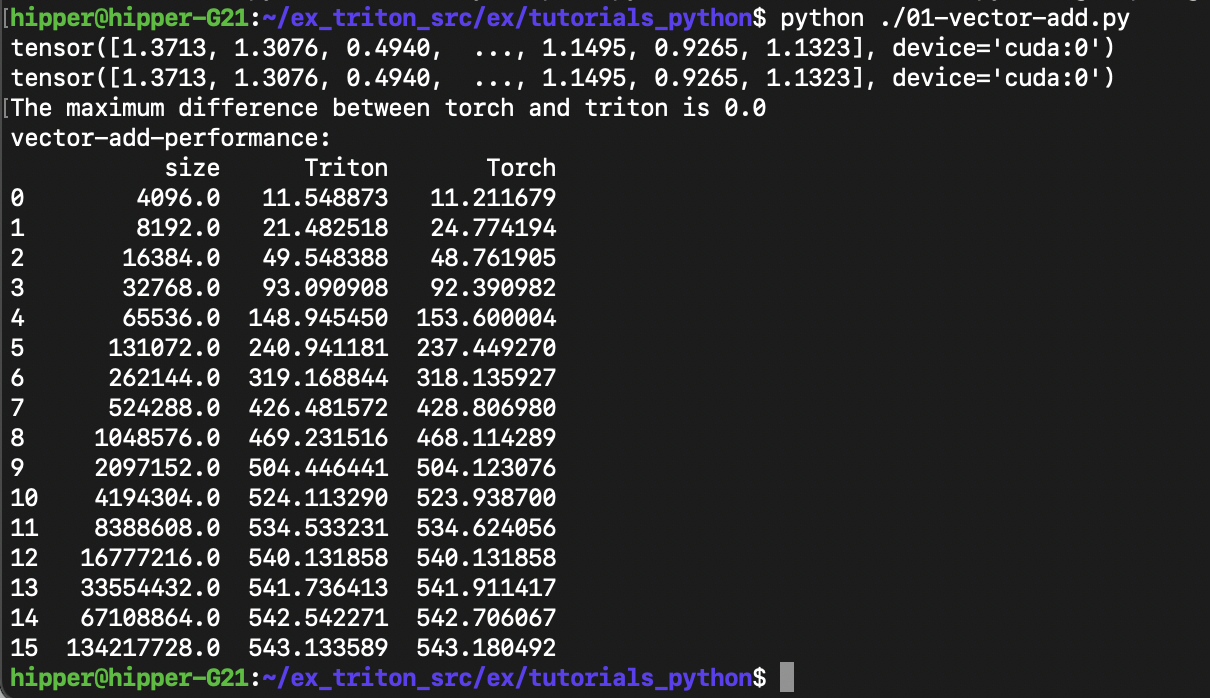Image resolution: width=1210 pixels, height=698 pixels.
Task: Select size value 16777216.0
Action: tap(151, 558)
